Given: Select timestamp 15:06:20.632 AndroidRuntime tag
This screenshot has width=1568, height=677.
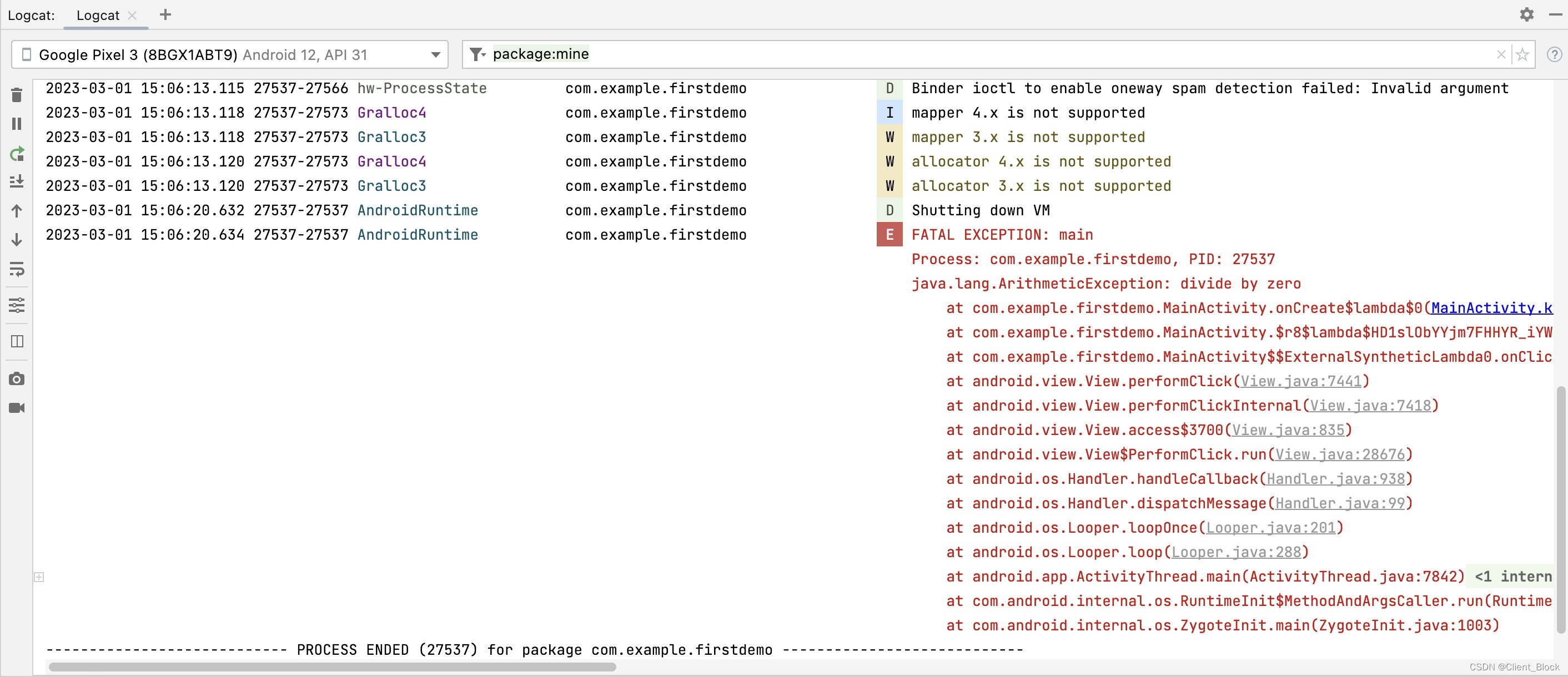Looking at the screenshot, I should pos(418,210).
